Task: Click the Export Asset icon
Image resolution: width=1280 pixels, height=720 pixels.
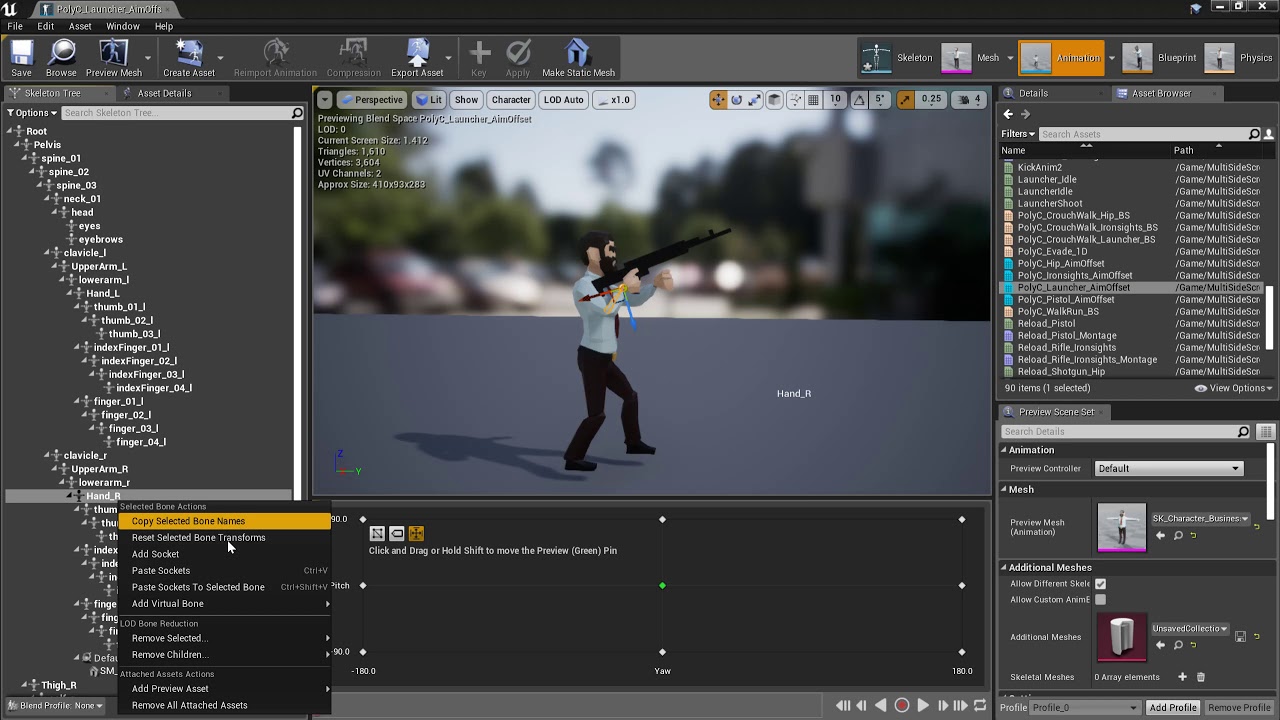Action: point(417,58)
